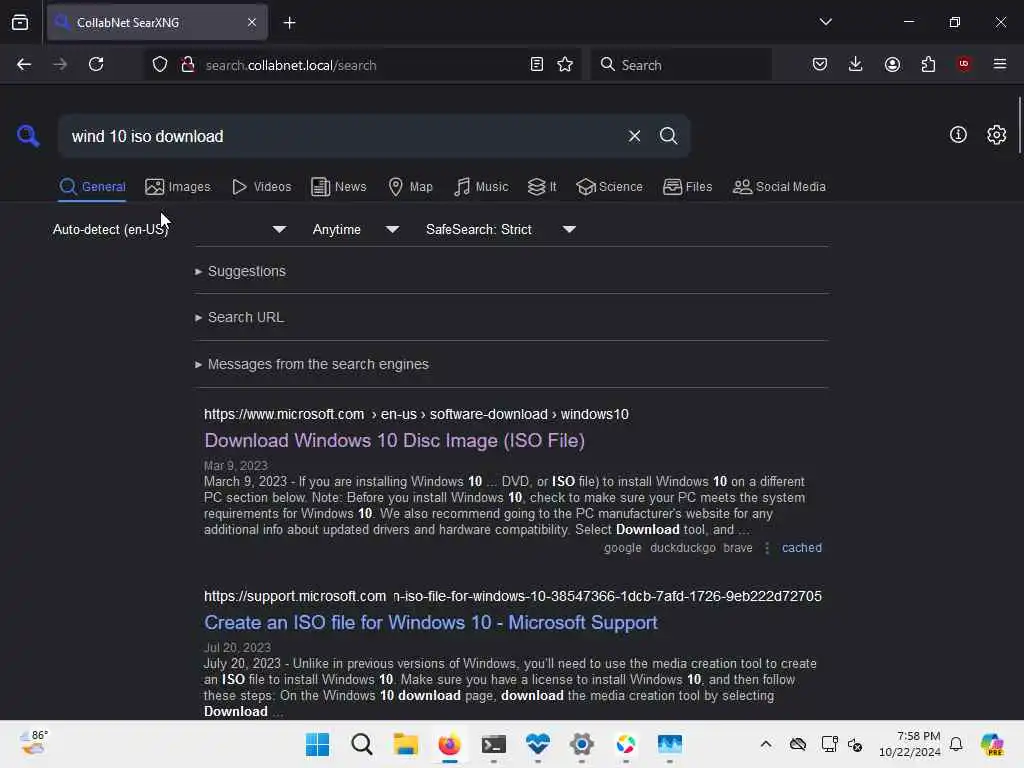List all tabs dropdown arrow
Viewport: 1024px width, 768px height.
(x=825, y=22)
